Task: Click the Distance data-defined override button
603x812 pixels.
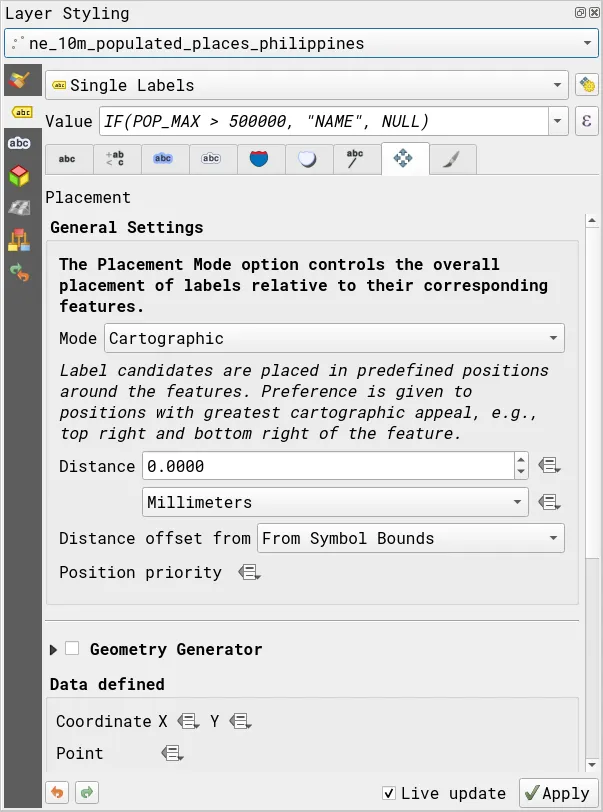Action: 549,465
